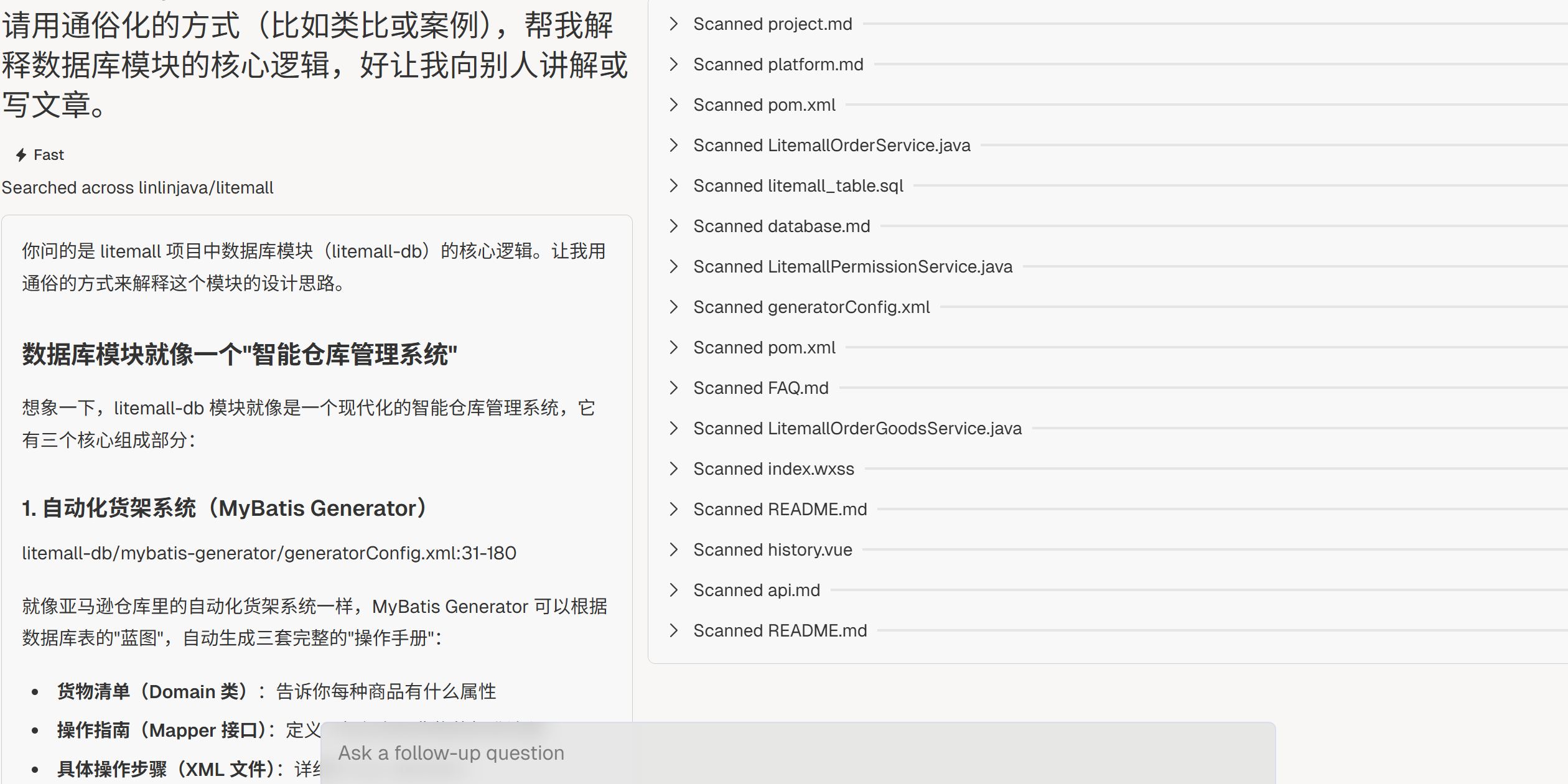Image resolution: width=1568 pixels, height=784 pixels.
Task: Click arrow icon for Scanned LitemallOrderGoodsService.java
Action: click(x=673, y=428)
